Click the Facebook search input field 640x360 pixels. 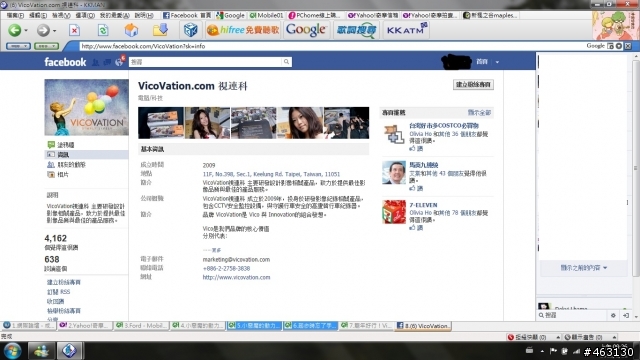[x=205, y=62]
